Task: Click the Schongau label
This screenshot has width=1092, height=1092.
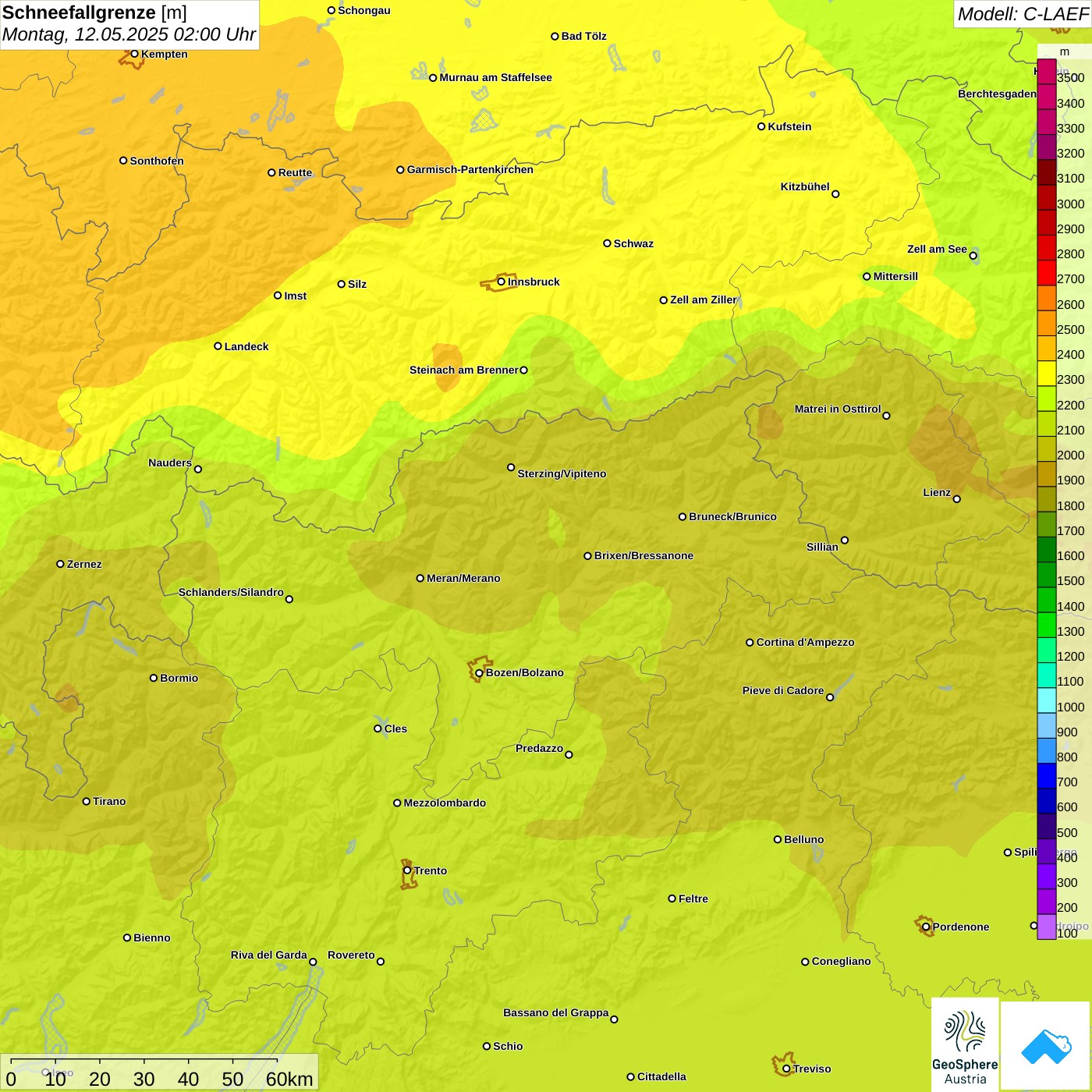Action: 363,10
